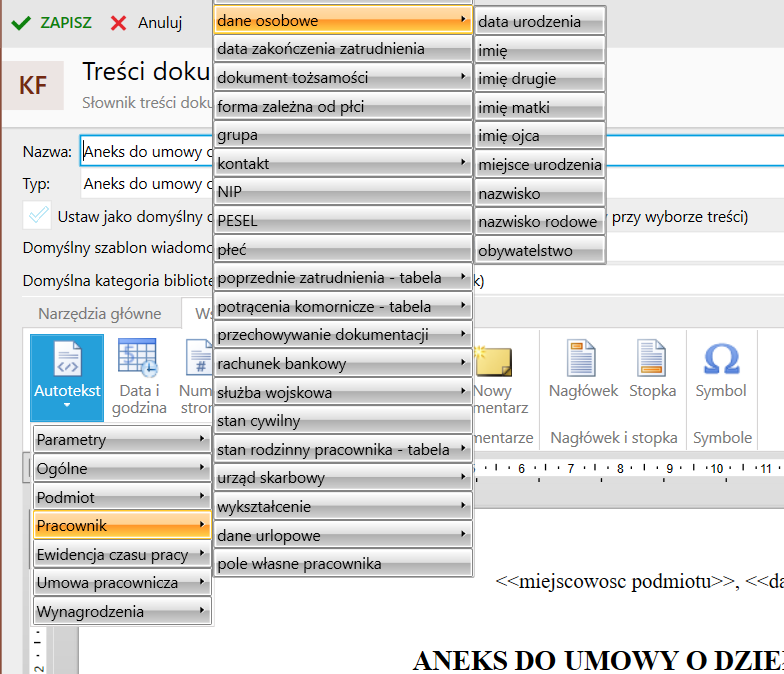Image resolution: width=784 pixels, height=674 pixels.
Task: Insert the NIP autotext field
Action: (x=343, y=192)
